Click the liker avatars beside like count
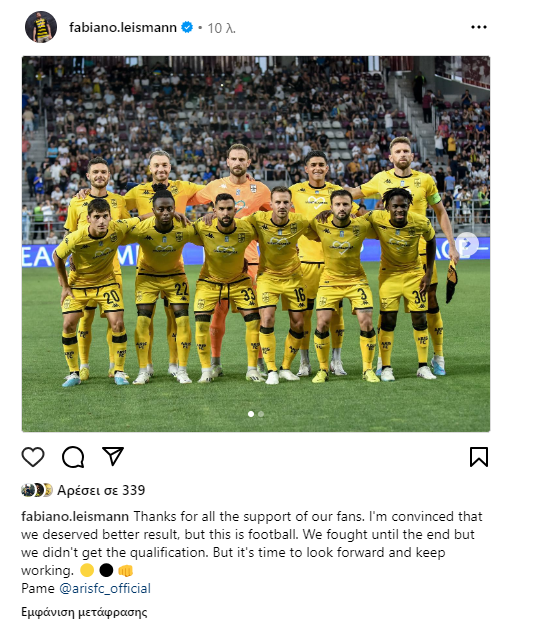This screenshot has width=535, height=621. [x=37, y=490]
